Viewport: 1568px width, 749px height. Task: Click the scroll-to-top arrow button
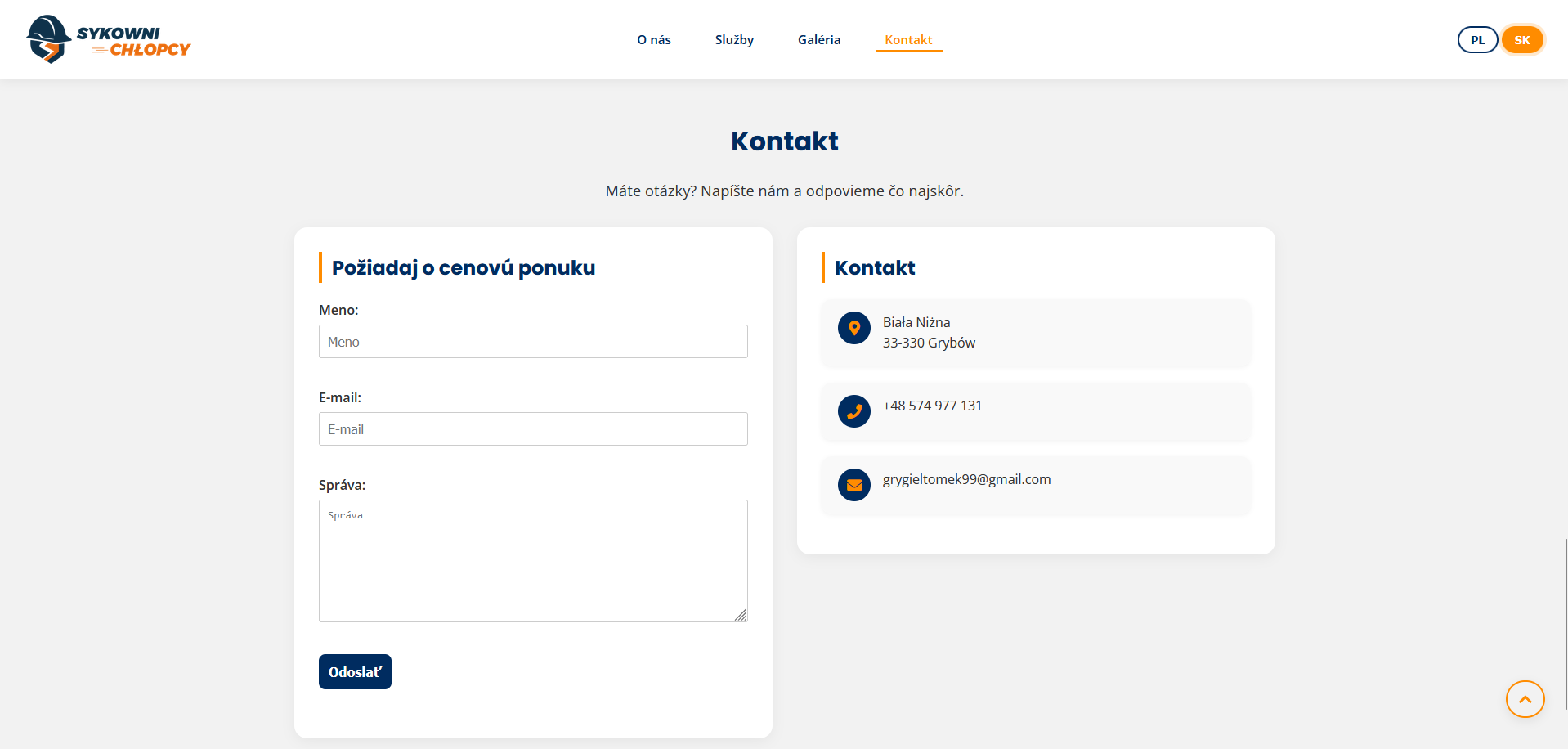pyautogui.click(x=1524, y=699)
